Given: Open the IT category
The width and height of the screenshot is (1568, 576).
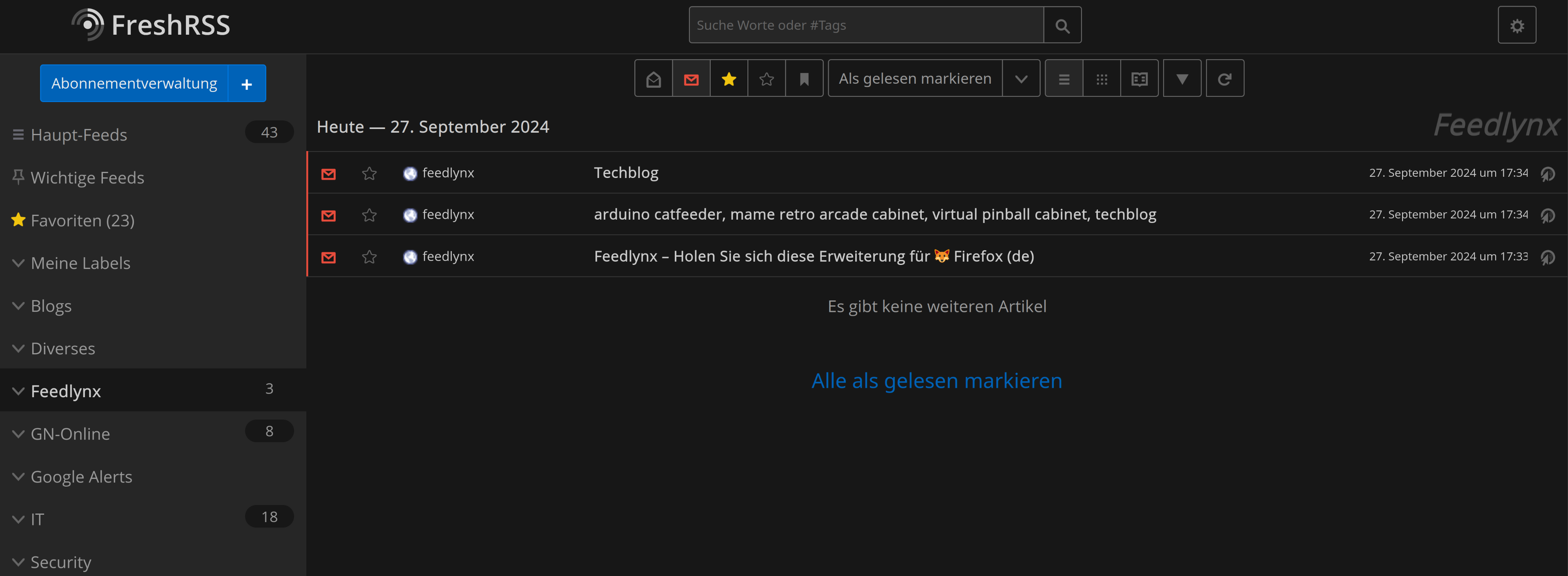Looking at the screenshot, I should [38, 519].
